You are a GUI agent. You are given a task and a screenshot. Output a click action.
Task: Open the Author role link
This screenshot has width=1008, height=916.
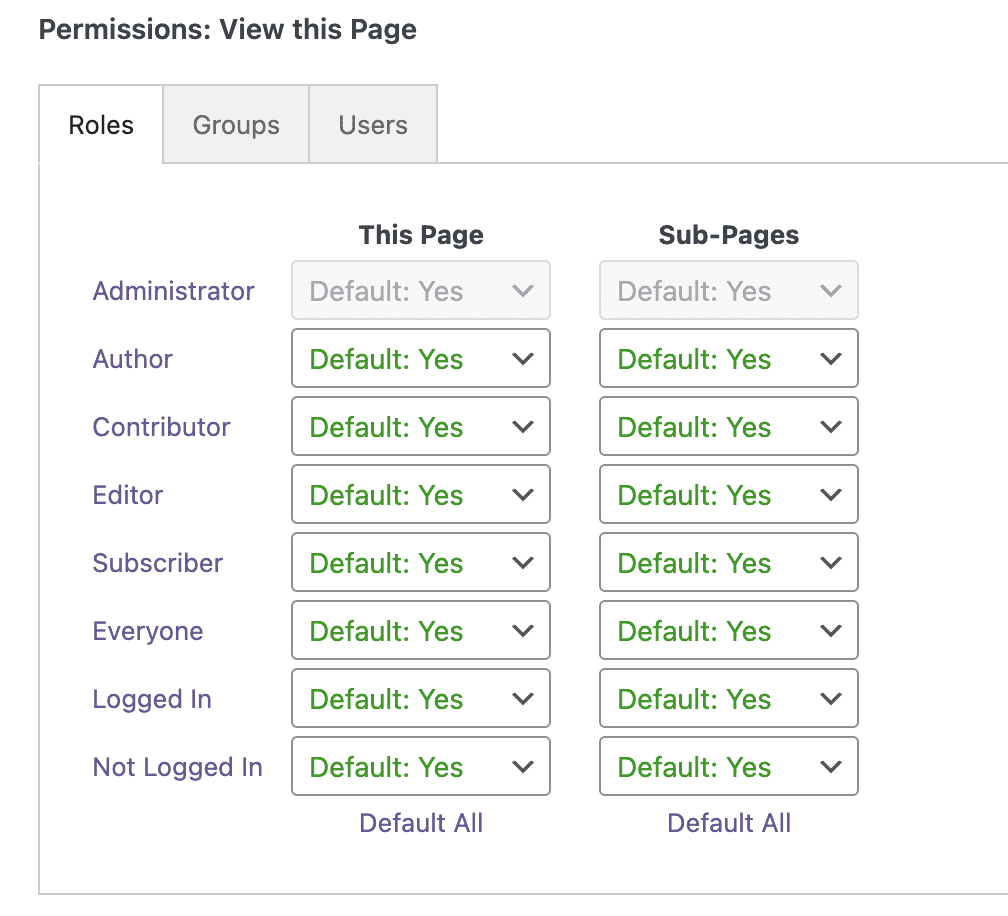pyautogui.click(x=133, y=359)
